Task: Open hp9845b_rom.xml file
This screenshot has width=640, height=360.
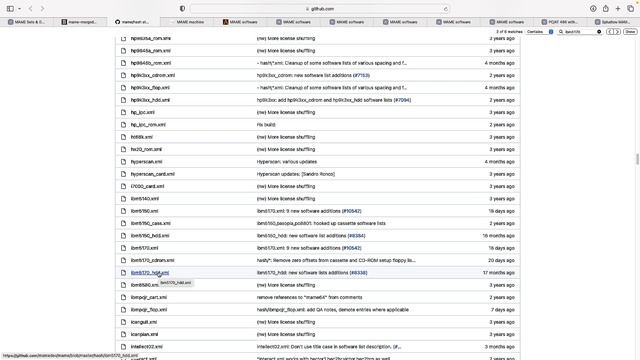Action: click(151, 63)
